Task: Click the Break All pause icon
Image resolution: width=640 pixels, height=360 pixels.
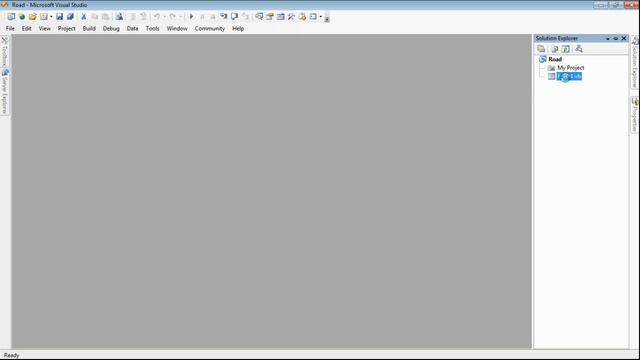Action: 202,17
